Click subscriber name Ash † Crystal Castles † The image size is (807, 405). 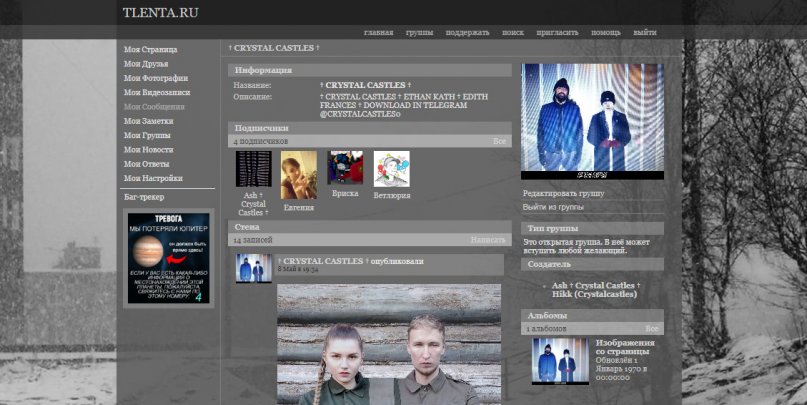(253, 204)
